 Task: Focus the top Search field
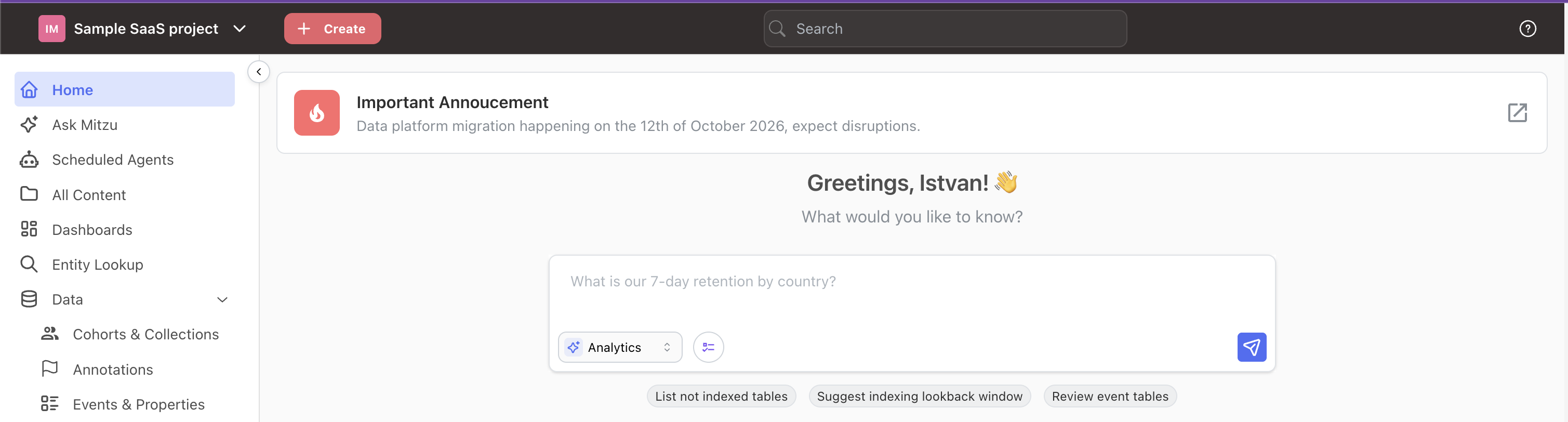[x=945, y=29]
